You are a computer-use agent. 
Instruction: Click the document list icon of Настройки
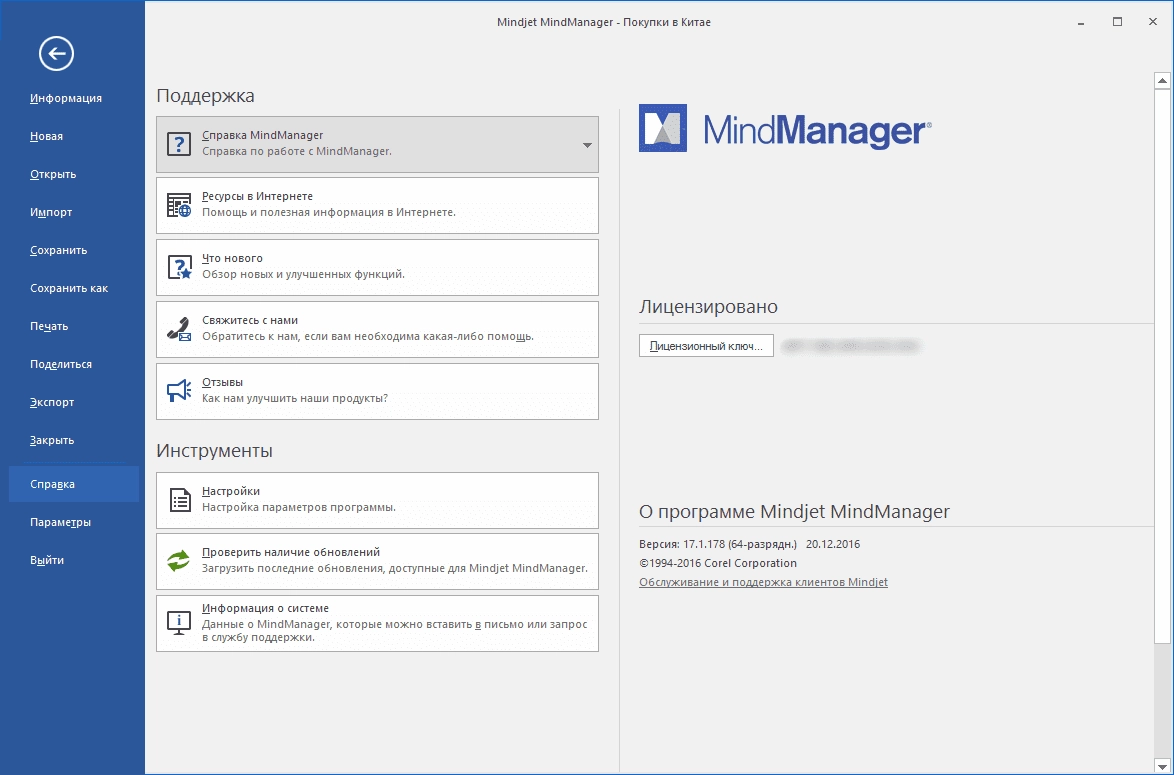tap(180, 499)
